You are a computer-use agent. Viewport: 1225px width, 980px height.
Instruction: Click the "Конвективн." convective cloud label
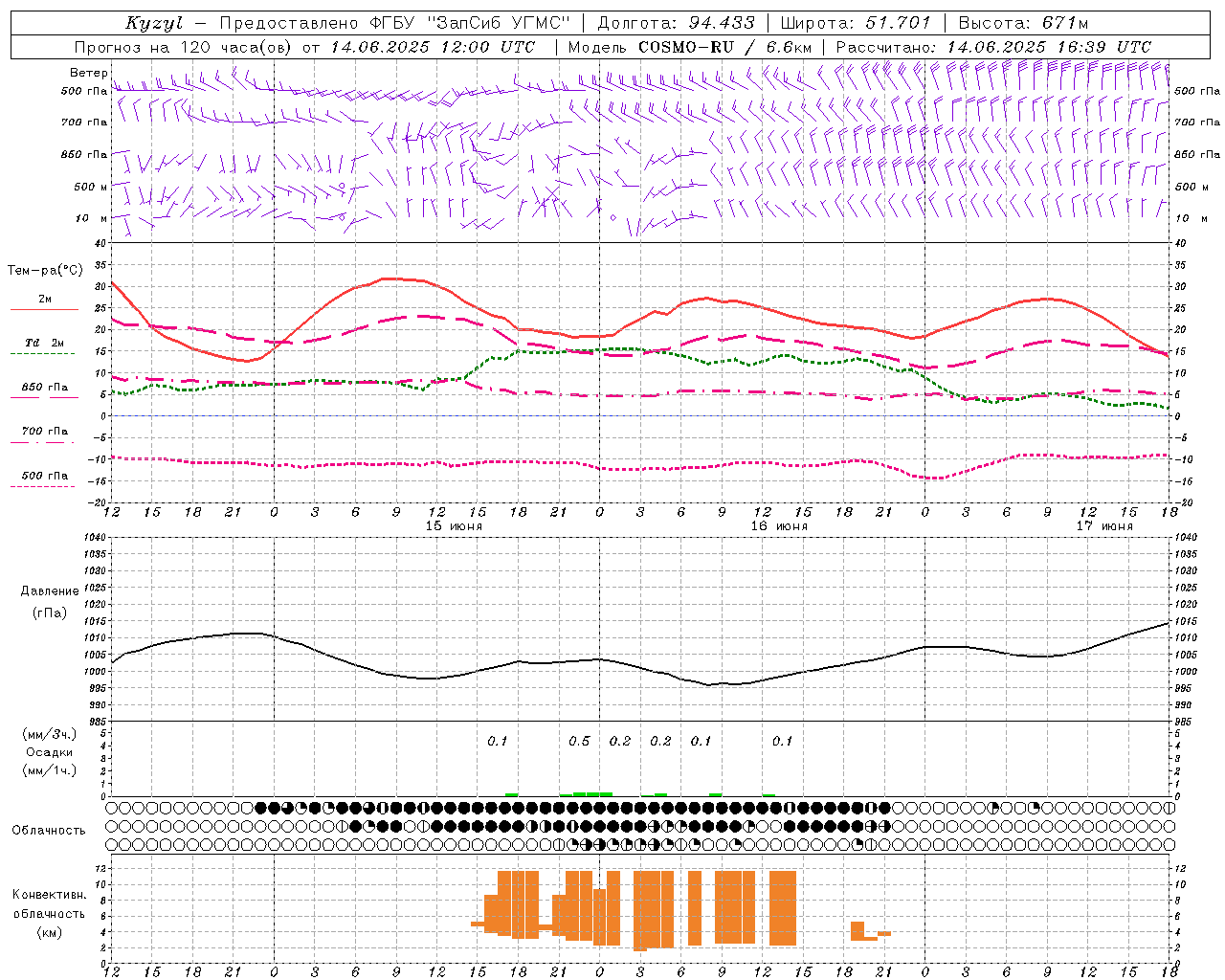coord(49,895)
